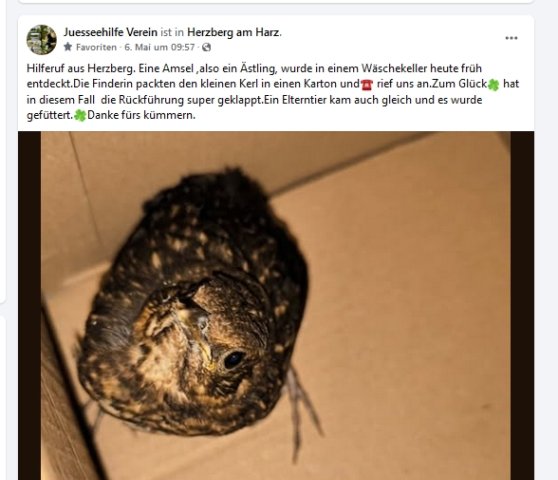Click the clover emoji after 'Glück'
Screen dimensions: 558x480
pyautogui.click(x=493, y=85)
